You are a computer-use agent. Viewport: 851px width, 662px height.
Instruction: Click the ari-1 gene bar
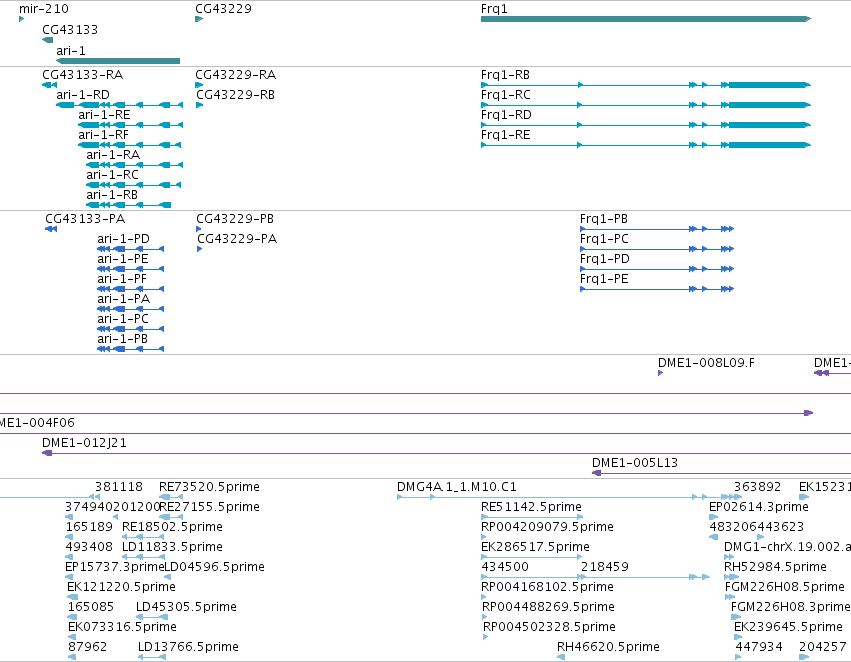coord(118,61)
